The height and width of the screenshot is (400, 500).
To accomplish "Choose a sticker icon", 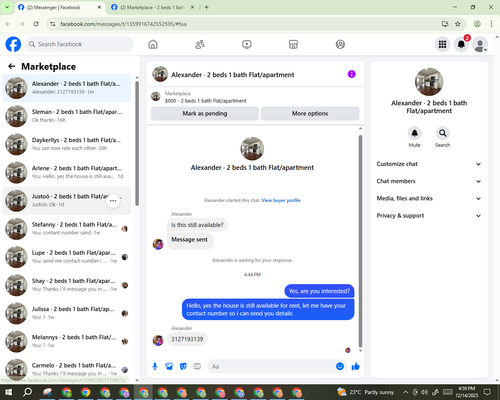I will 183,367.
